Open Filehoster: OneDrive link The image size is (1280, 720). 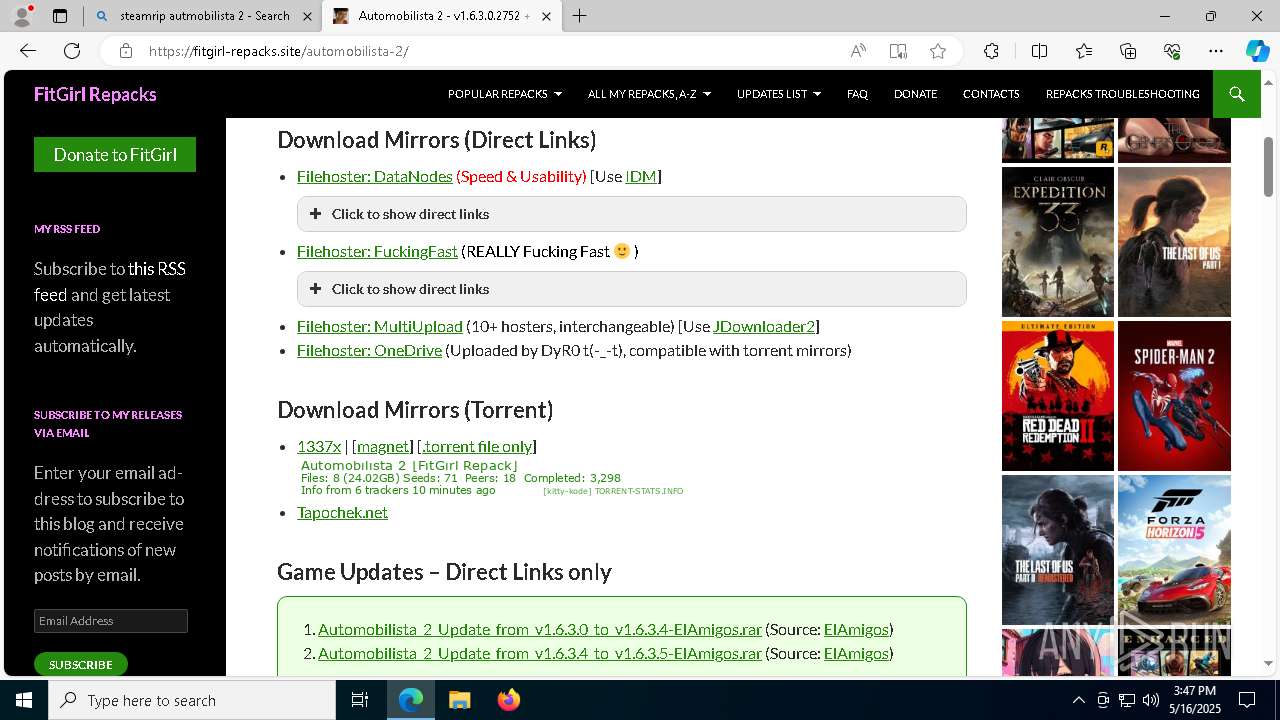(369, 350)
